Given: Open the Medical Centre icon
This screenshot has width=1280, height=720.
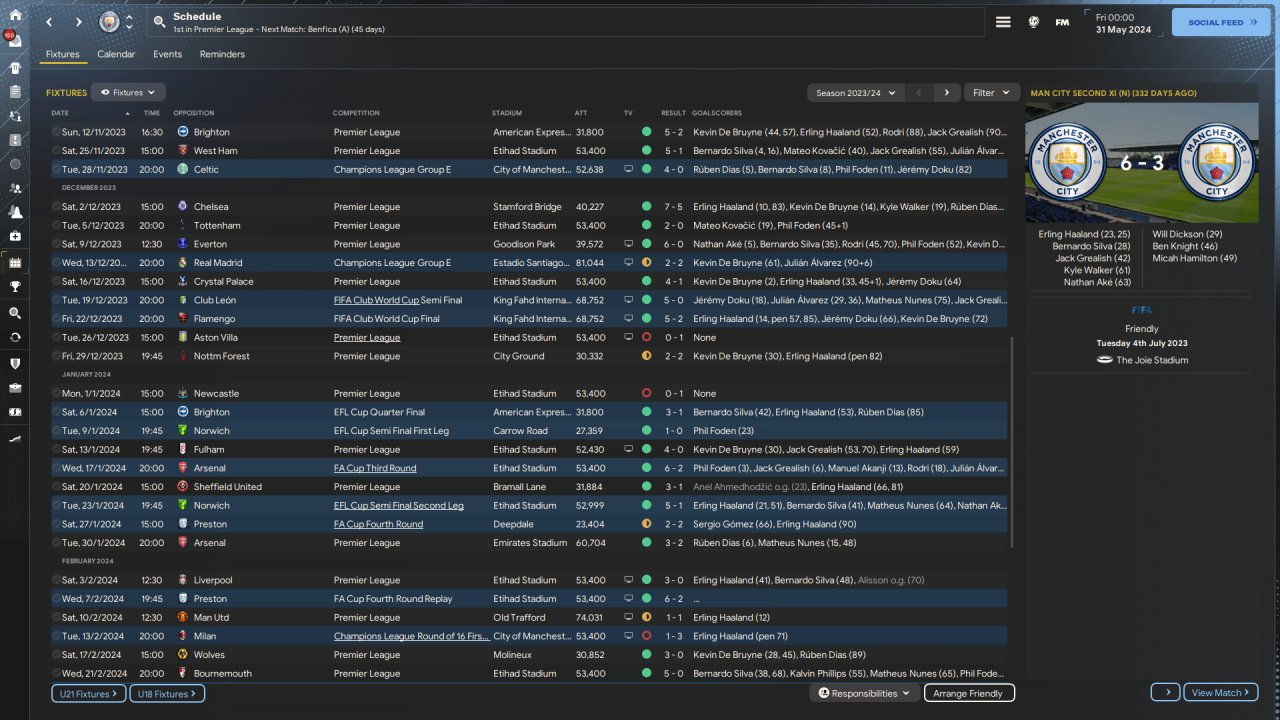Looking at the screenshot, I should click(15, 236).
